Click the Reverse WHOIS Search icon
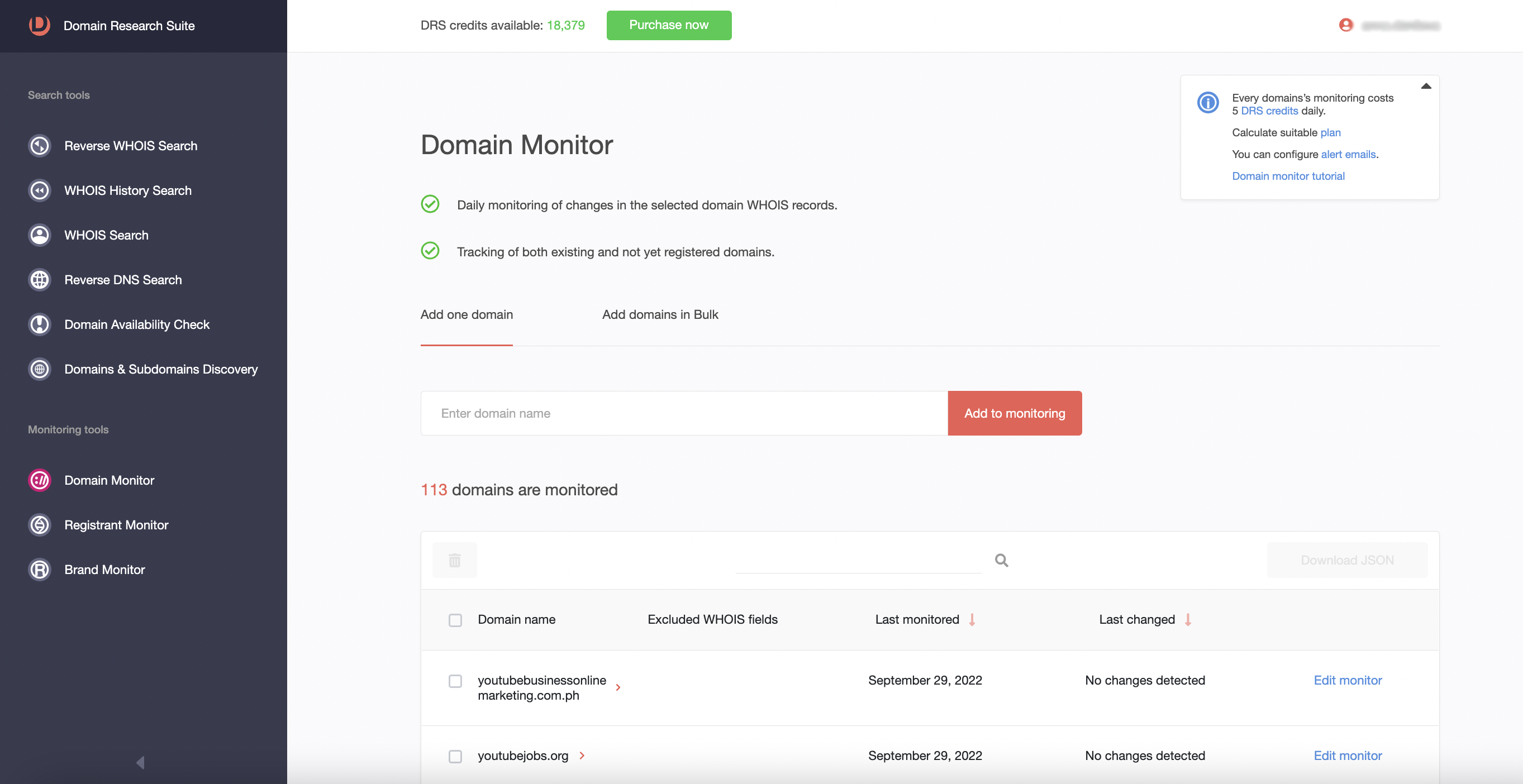 click(x=40, y=145)
